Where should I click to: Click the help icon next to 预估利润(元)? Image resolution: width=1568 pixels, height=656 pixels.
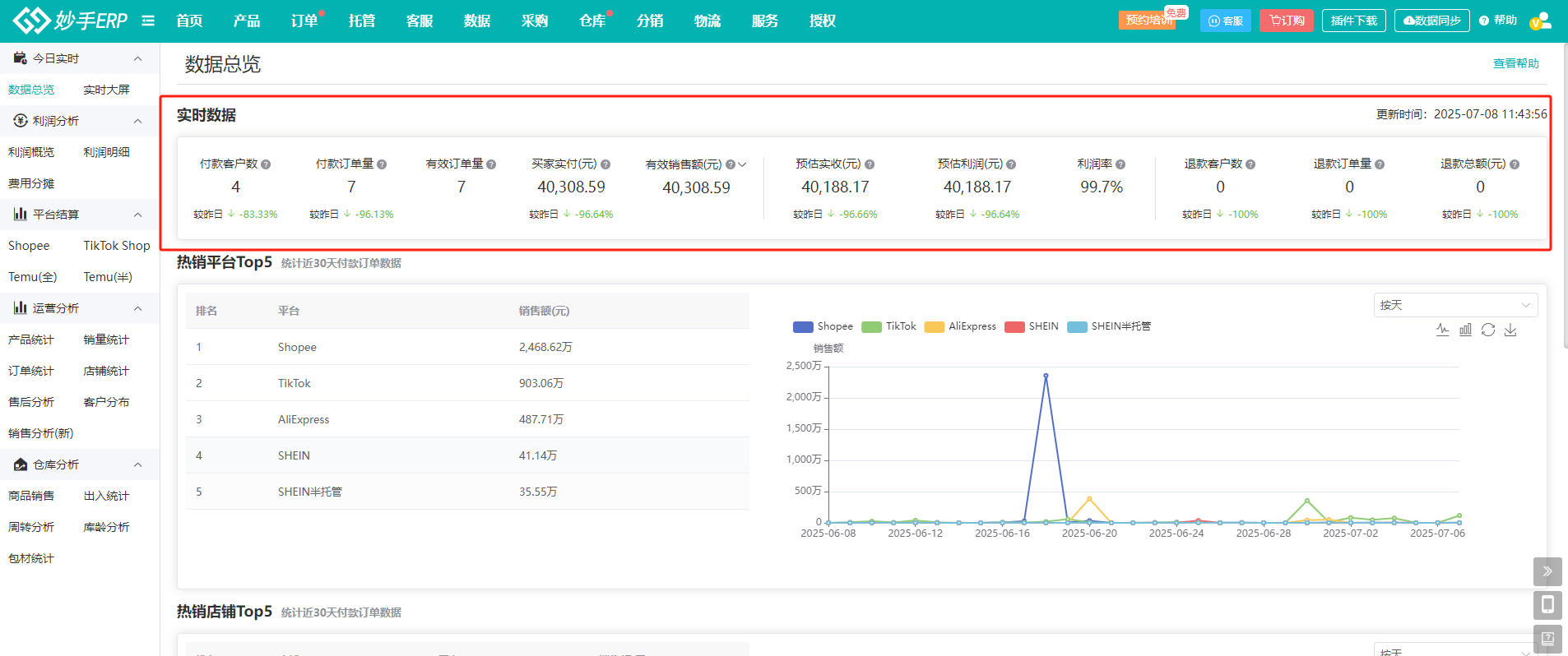pyautogui.click(x=1011, y=164)
